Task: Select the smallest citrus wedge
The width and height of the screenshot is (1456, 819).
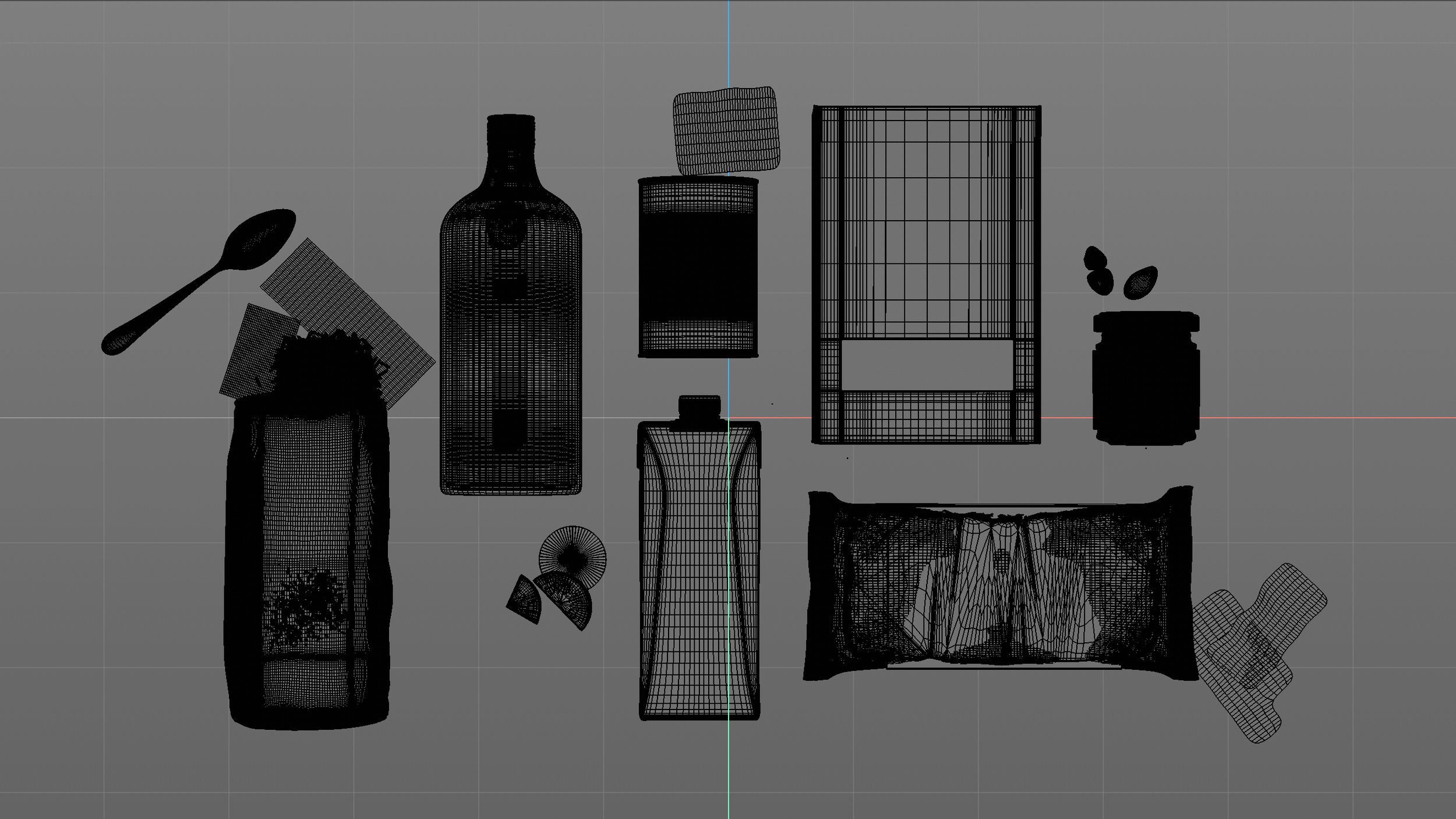Action: click(524, 599)
